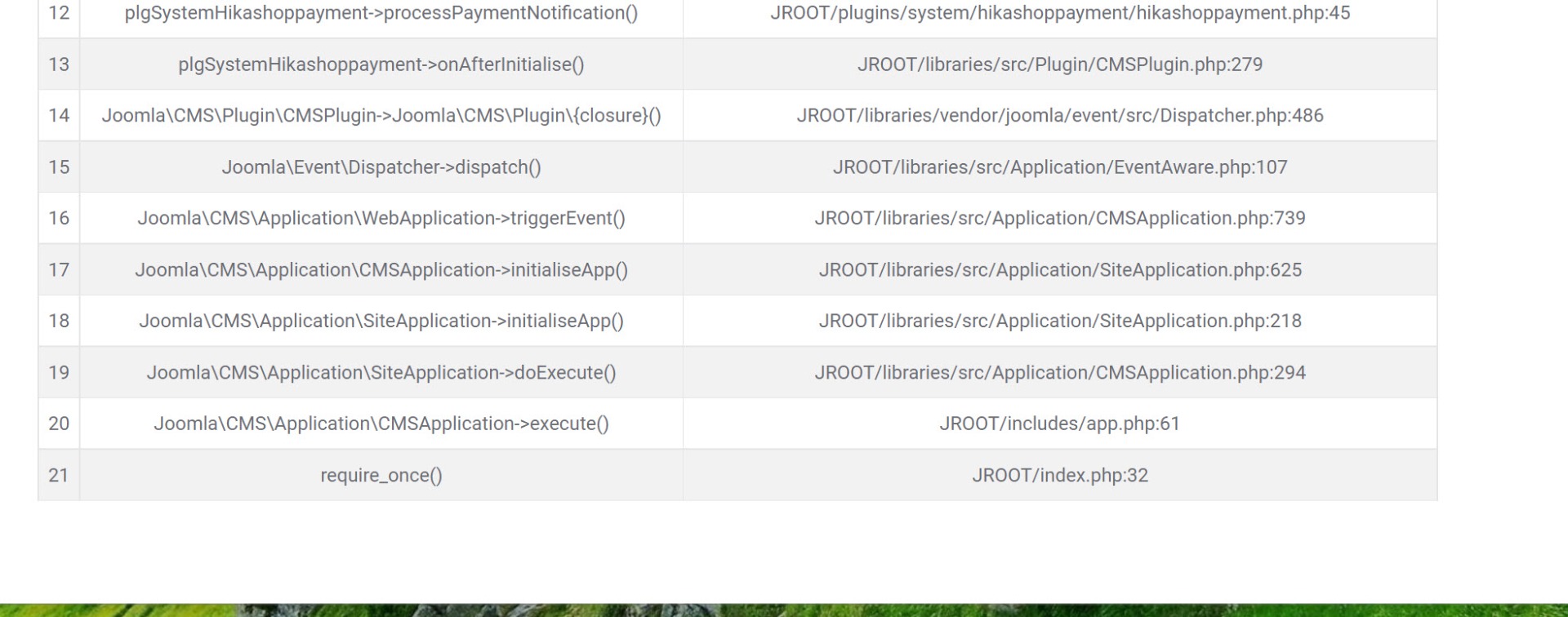1568x617 pixels.
Task: Select the CMSApplication.php:294 location cell
Action: click(1059, 373)
